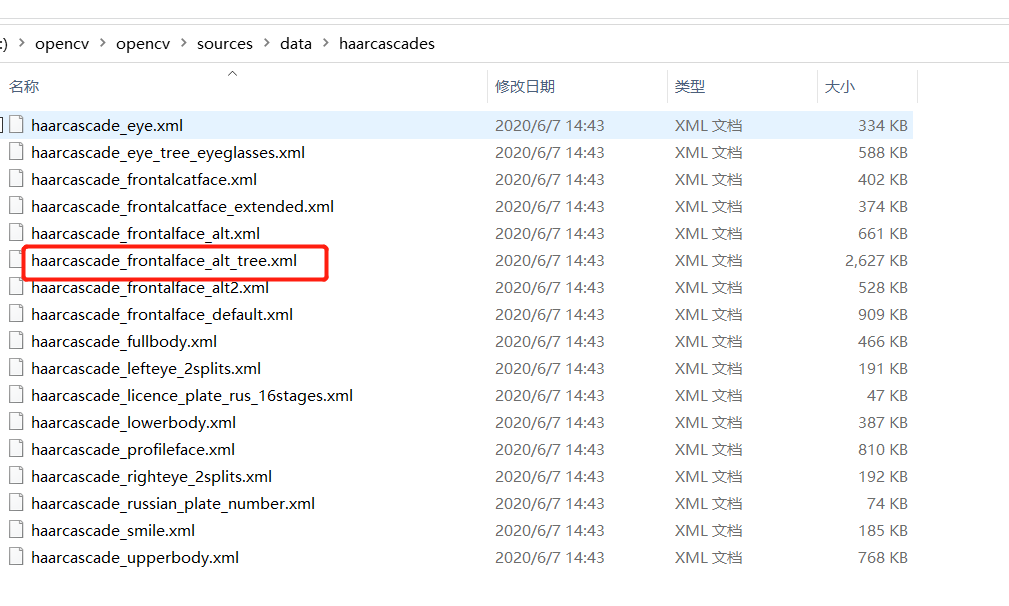Click the date of haarcascade_smile.xml row
The image size is (1009, 606).
coord(550,531)
